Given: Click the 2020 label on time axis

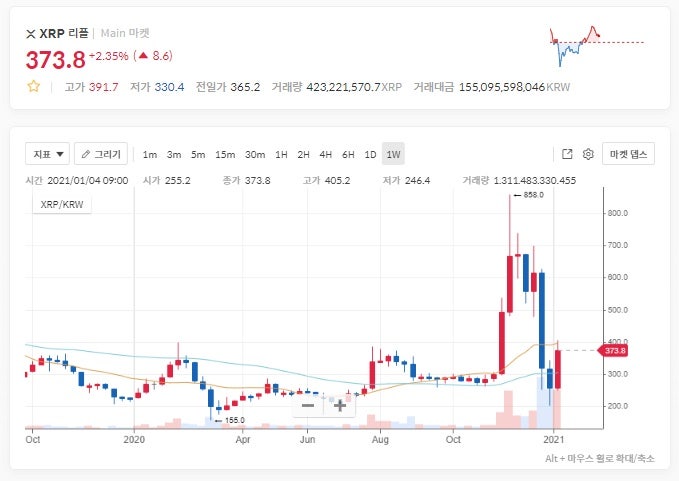Looking at the screenshot, I should (x=134, y=439).
